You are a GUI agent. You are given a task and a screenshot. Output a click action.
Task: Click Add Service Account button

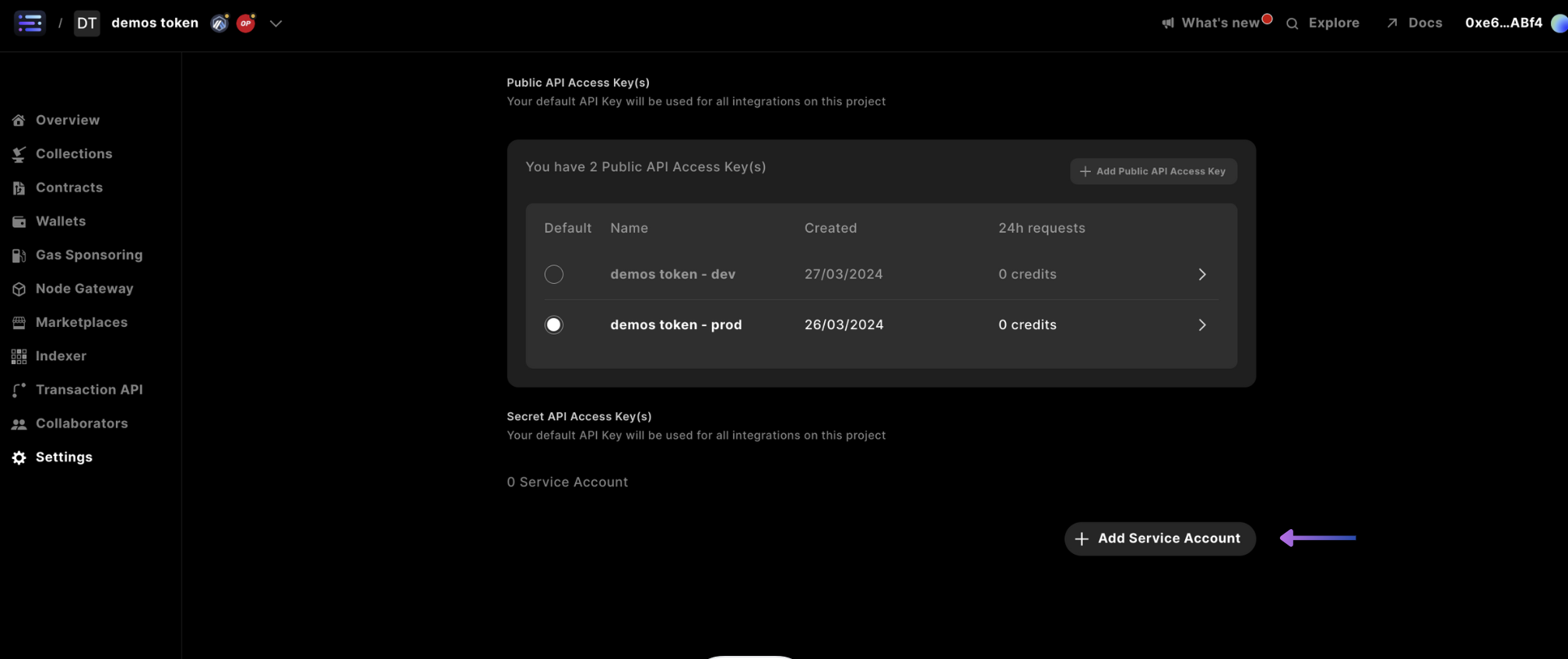point(1159,538)
